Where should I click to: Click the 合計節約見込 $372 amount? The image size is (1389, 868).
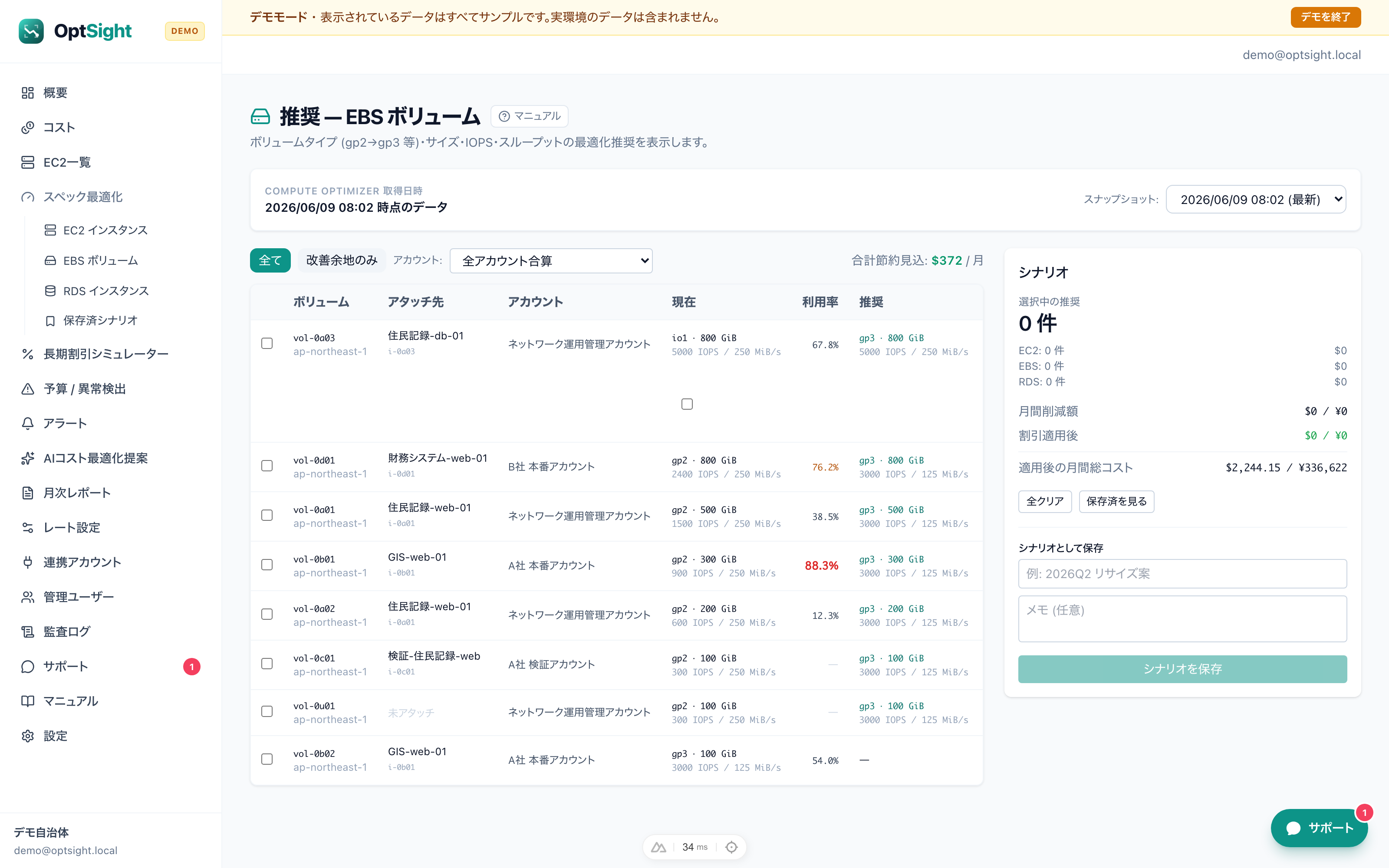pos(946,261)
